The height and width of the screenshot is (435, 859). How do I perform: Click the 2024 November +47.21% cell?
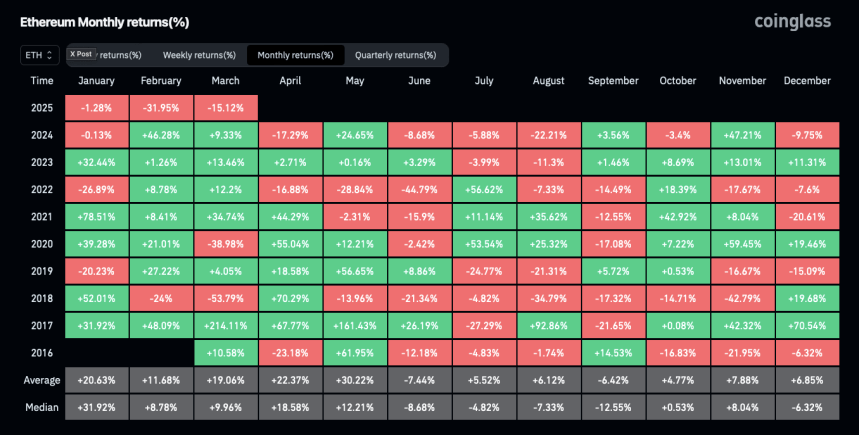(743, 134)
